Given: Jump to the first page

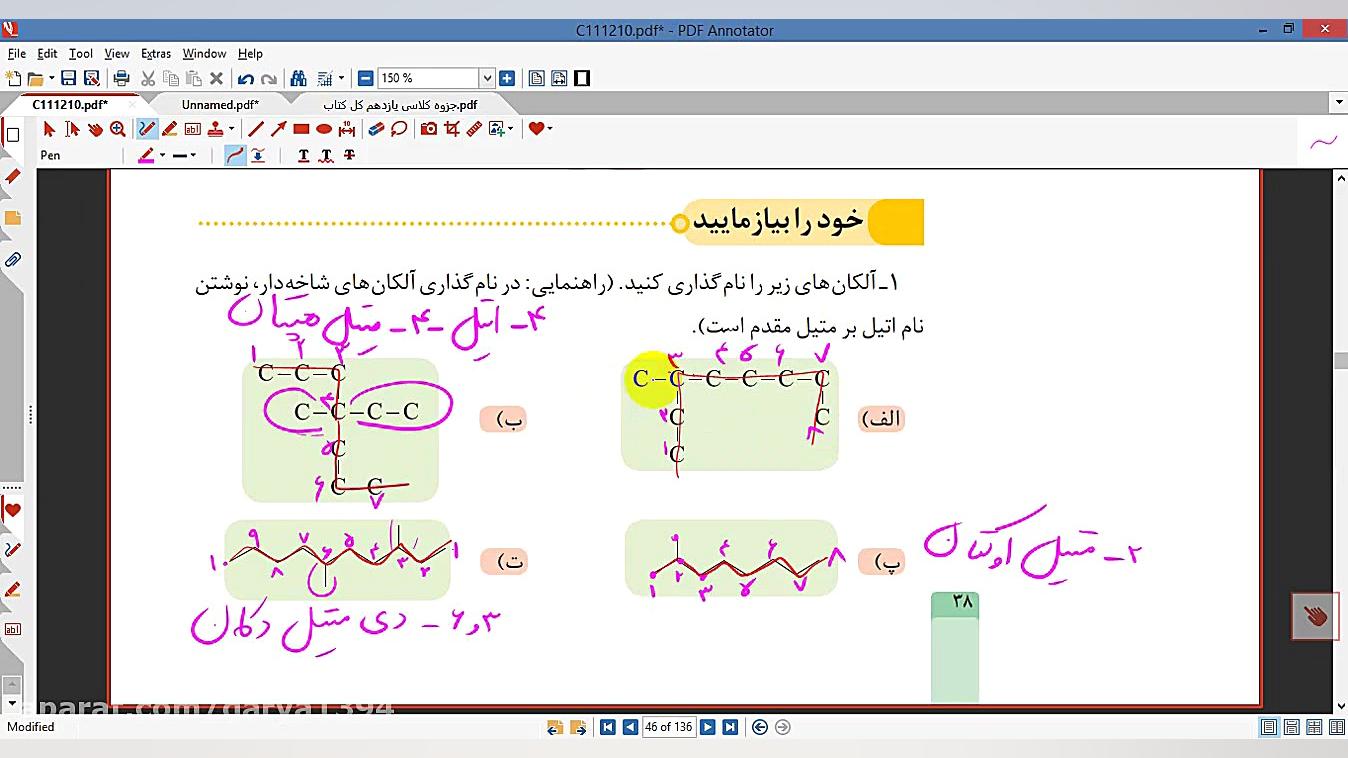Looking at the screenshot, I should [x=607, y=727].
